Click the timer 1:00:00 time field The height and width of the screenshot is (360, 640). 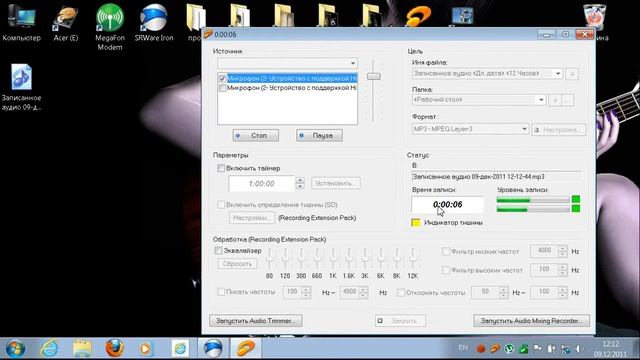pyautogui.click(x=262, y=184)
